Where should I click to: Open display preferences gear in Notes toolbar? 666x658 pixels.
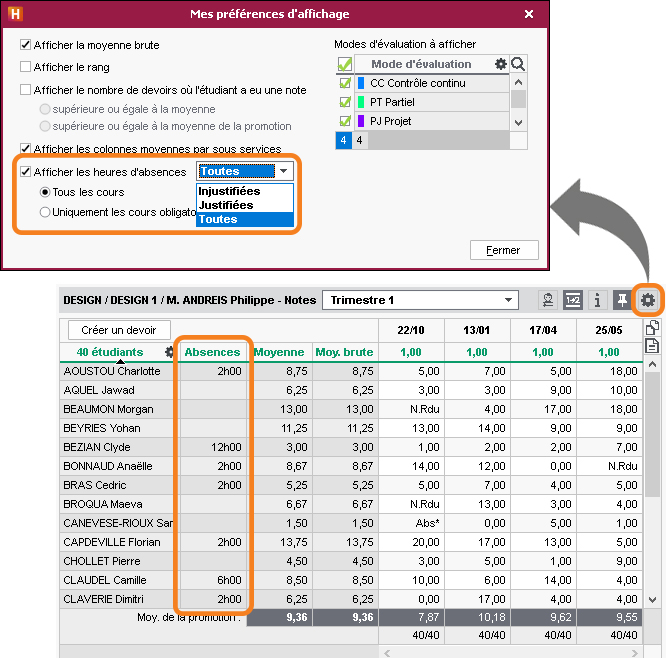647,300
